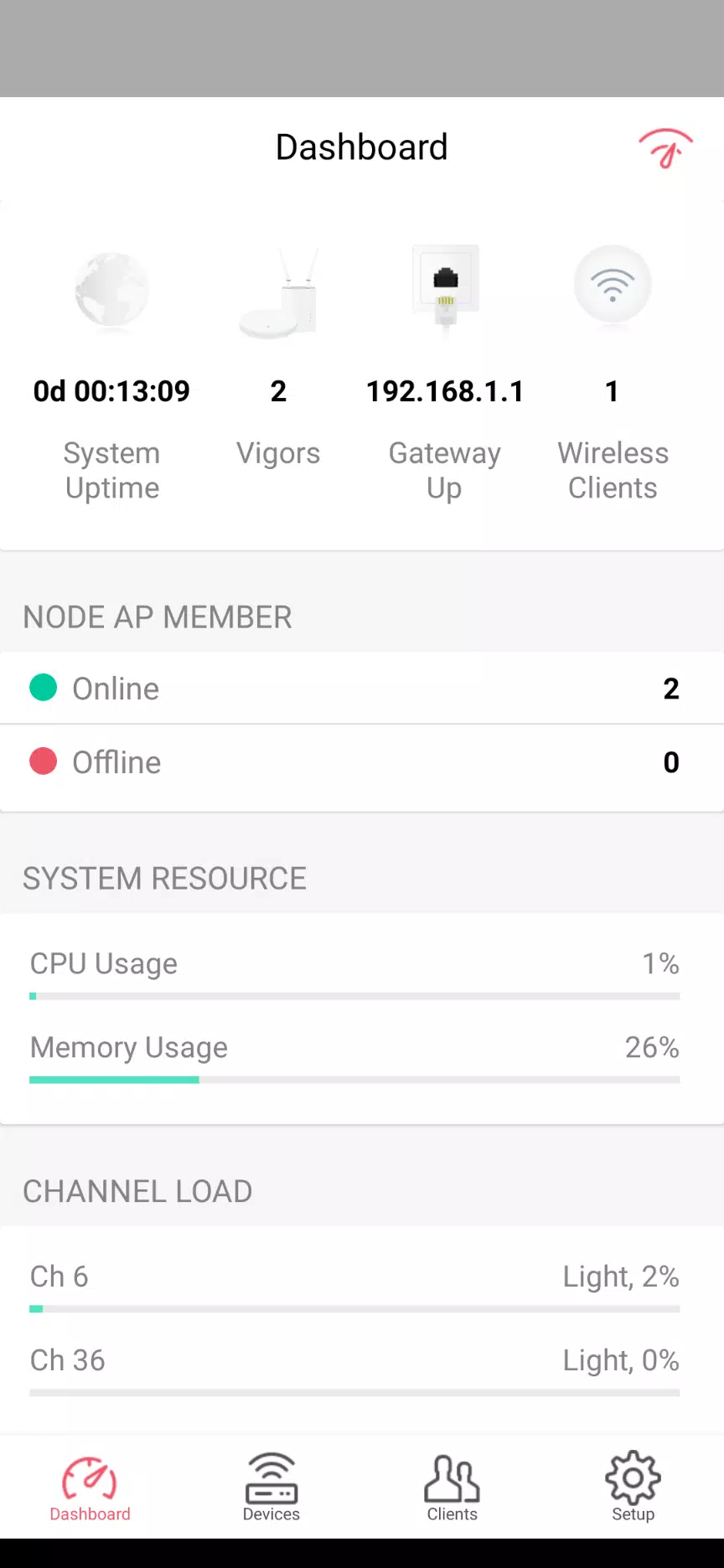Open the Offline node AP members row

click(x=362, y=762)
